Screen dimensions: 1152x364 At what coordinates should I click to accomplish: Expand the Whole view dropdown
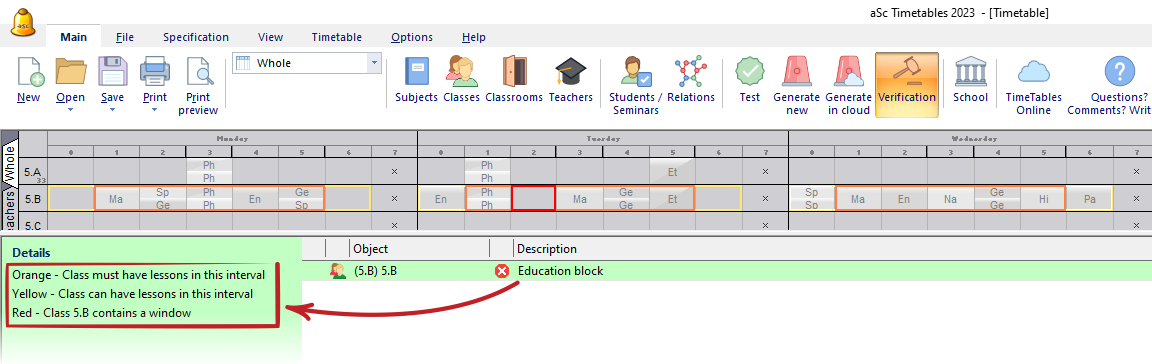tap(375, 63)
